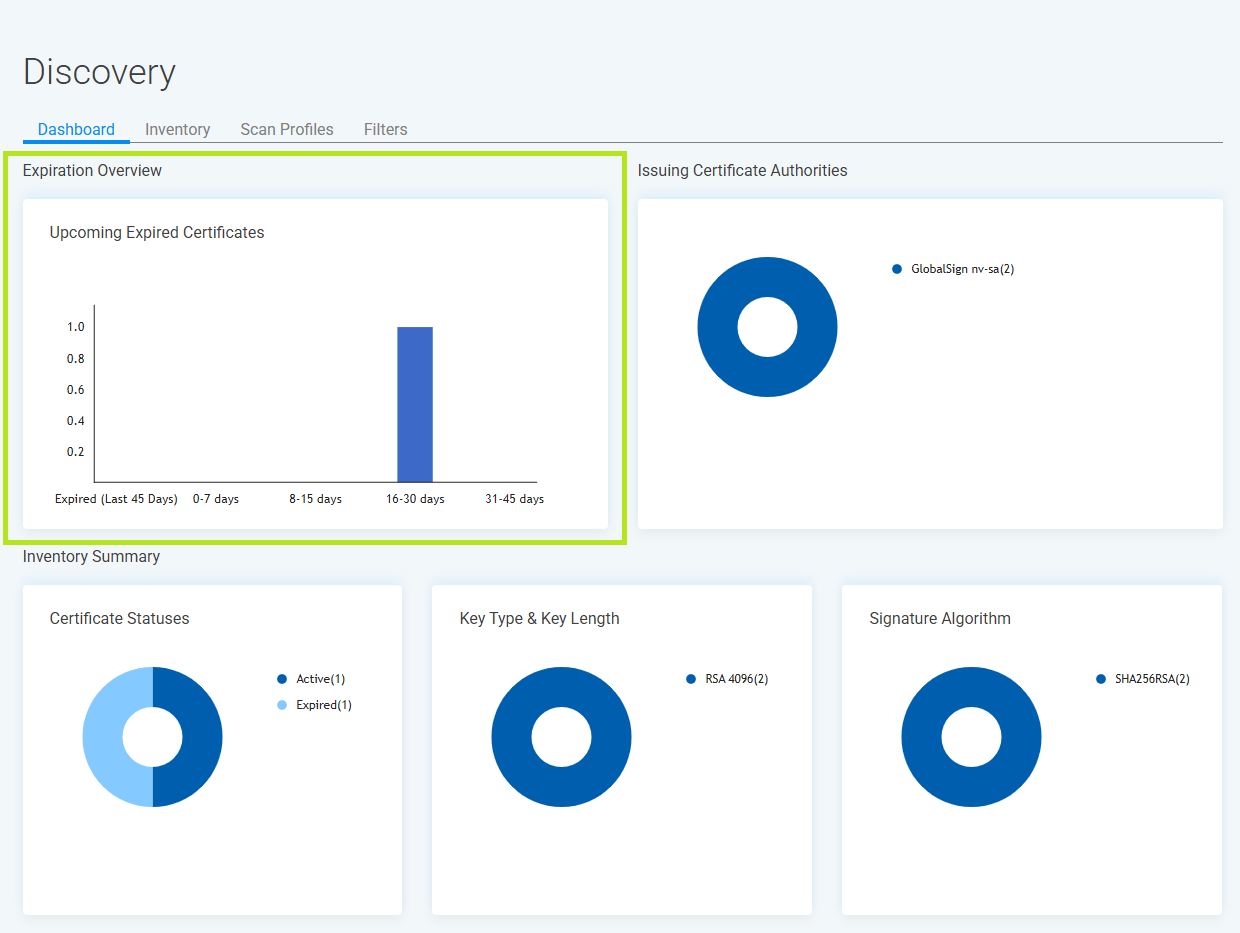Viewport: 1240px width, 933px height.
Task: Click the Expired legend color dot
Action: point(282,705)
